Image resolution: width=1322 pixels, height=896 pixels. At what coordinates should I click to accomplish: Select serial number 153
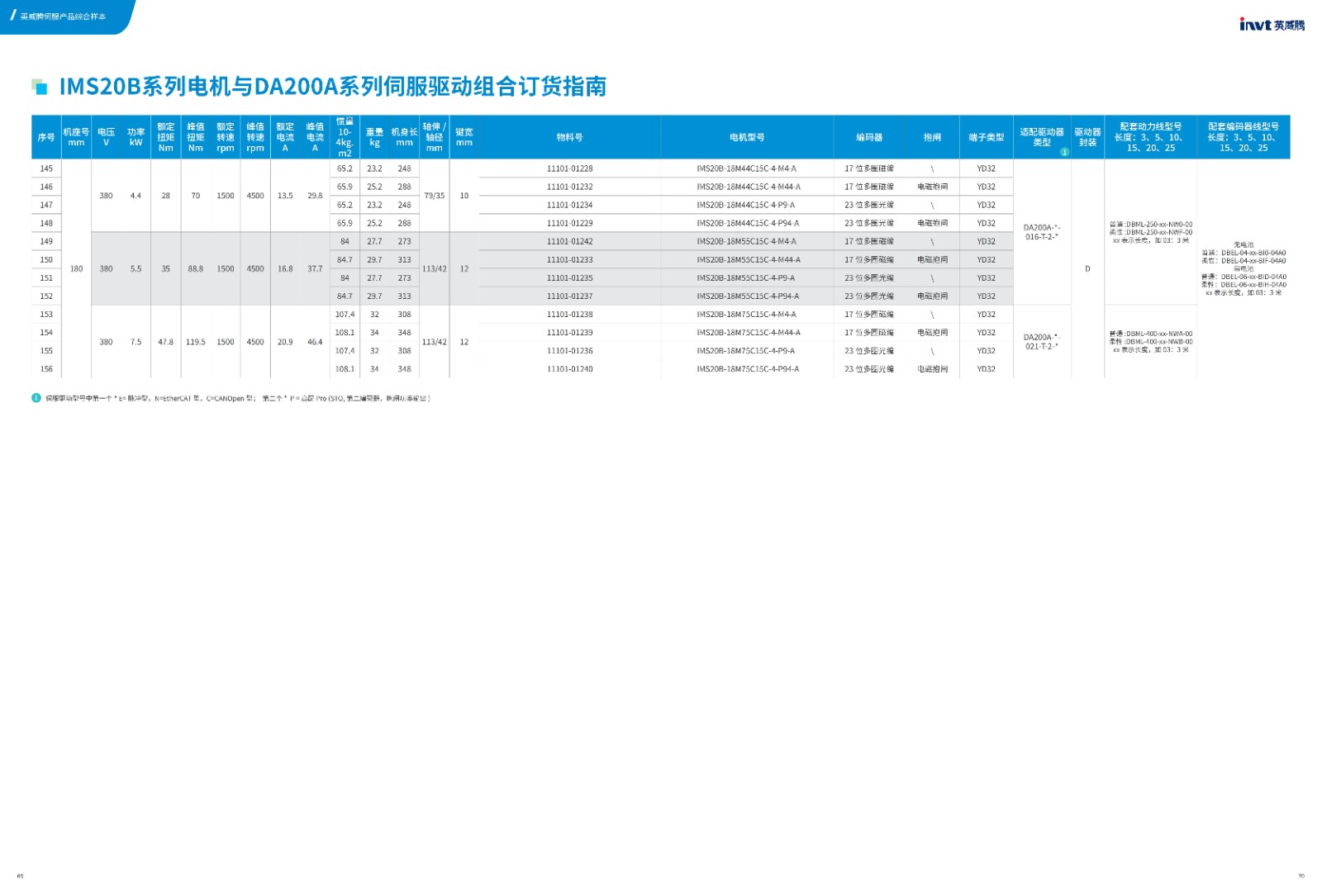pyautogui.click(x=46, y=314)
